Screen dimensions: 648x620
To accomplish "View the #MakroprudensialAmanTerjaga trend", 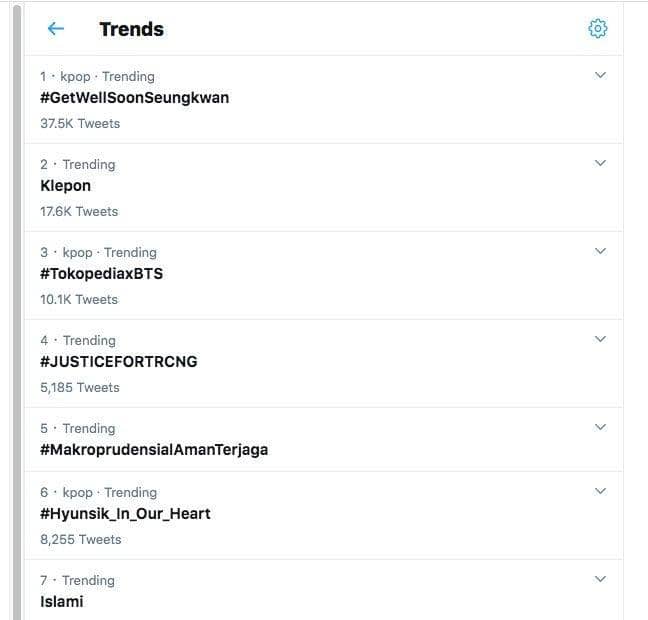I will tap(154, 450).
